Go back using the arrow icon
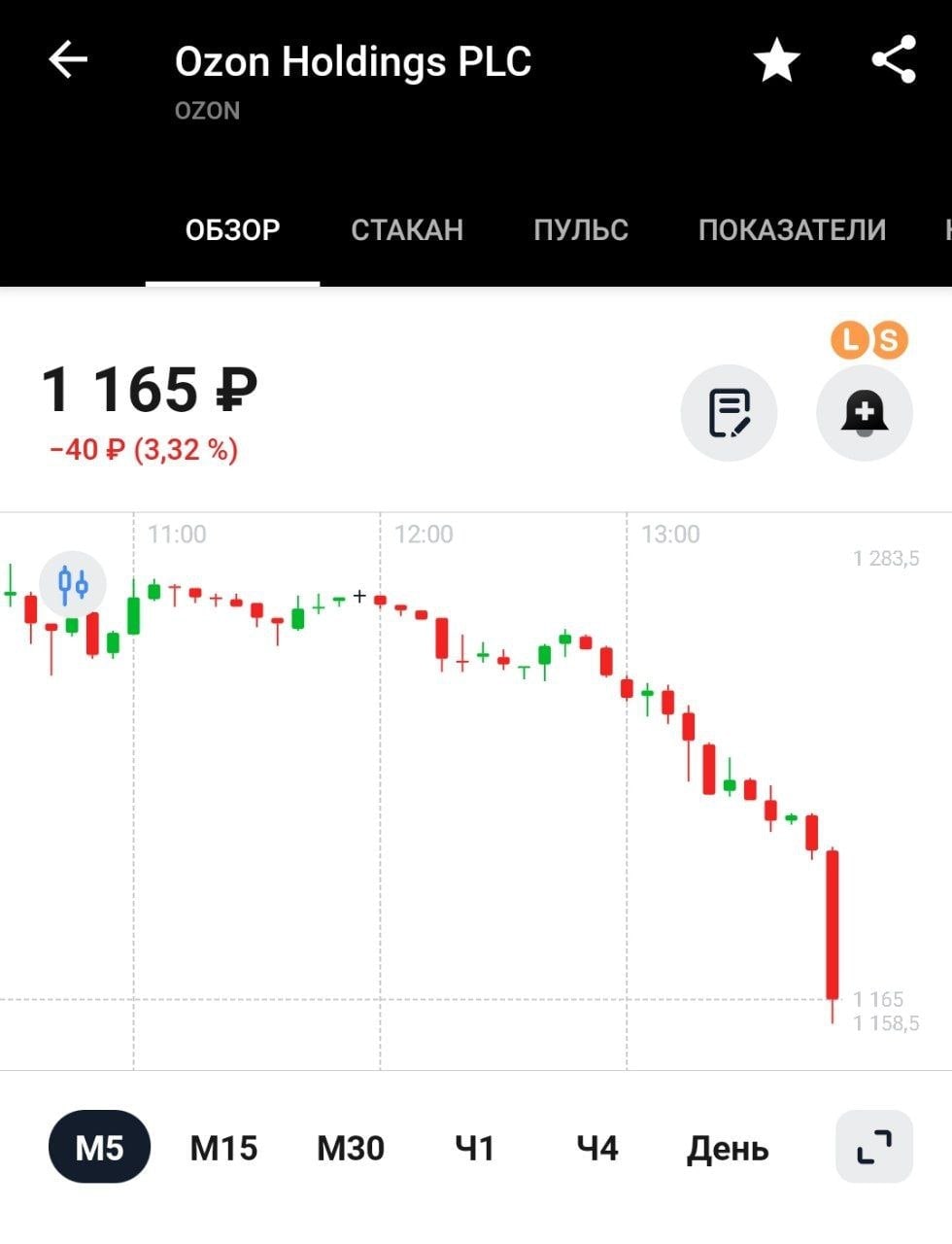 [68, 60]
